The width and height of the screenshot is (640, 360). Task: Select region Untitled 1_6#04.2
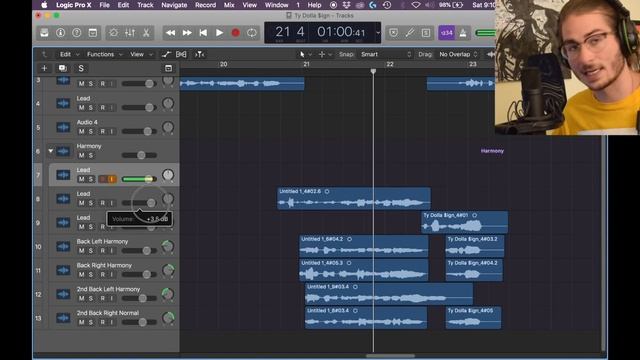point(364,246)
